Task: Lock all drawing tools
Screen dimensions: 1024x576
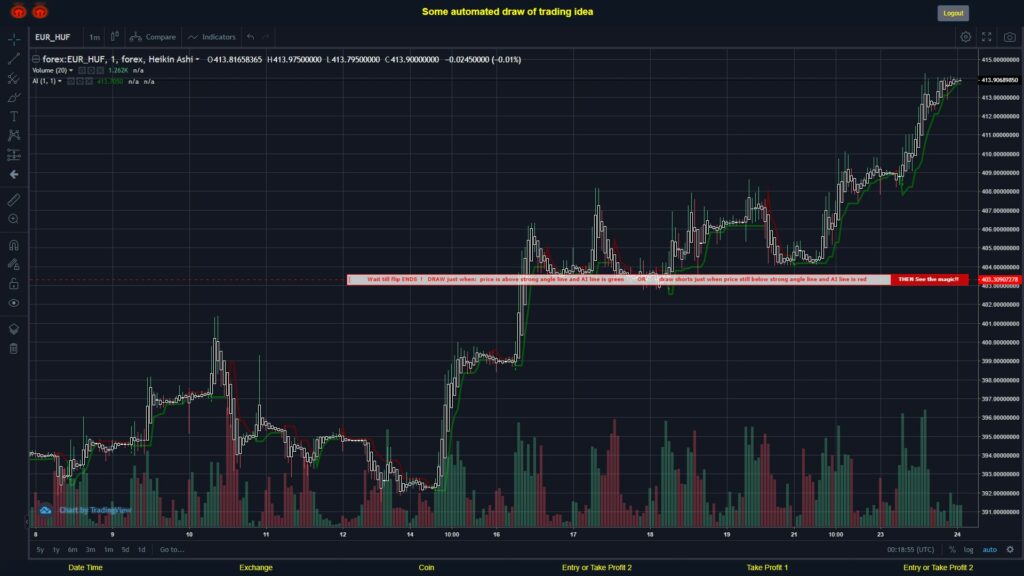Action: point(14,283)
